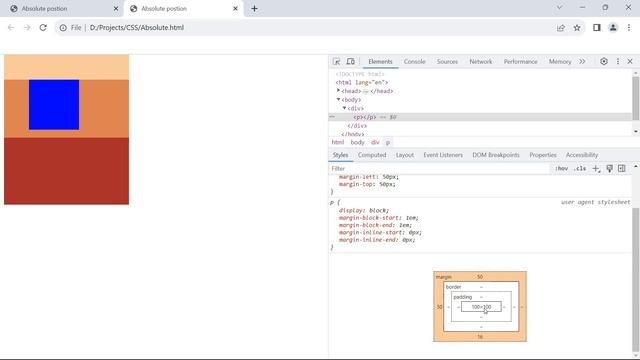Collapse the div element node
The width and height of the screenshot is (640, 360).
[344, 108]
